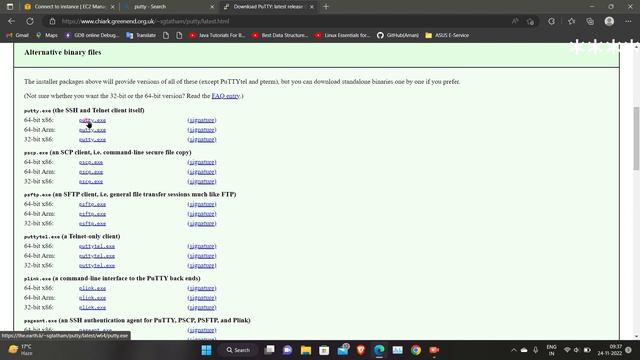Open Windows Start menu
The height and width of the screenshot is (360, 640).
[207, 350]
